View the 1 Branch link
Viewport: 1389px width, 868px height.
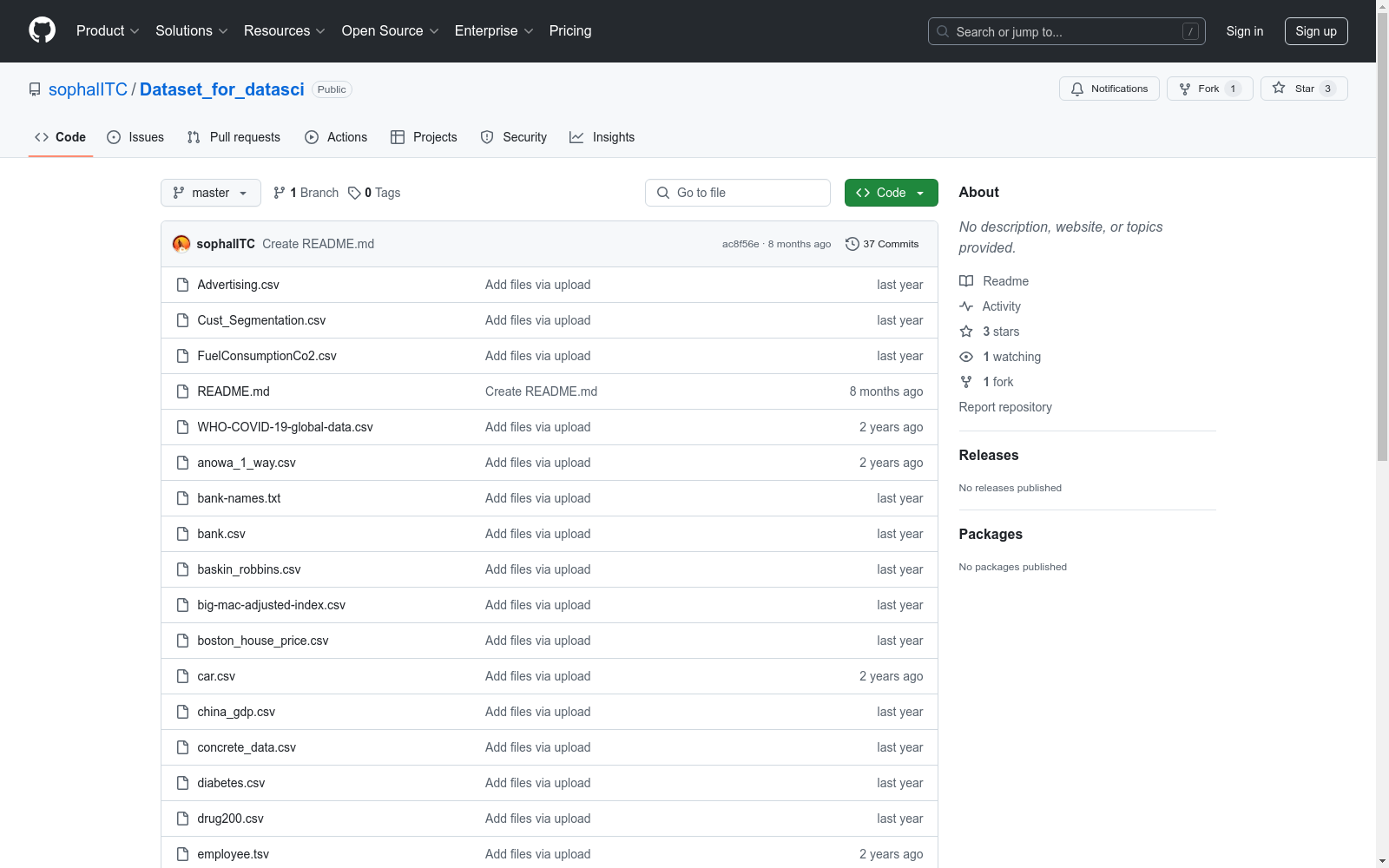click(x=306, y=193)
